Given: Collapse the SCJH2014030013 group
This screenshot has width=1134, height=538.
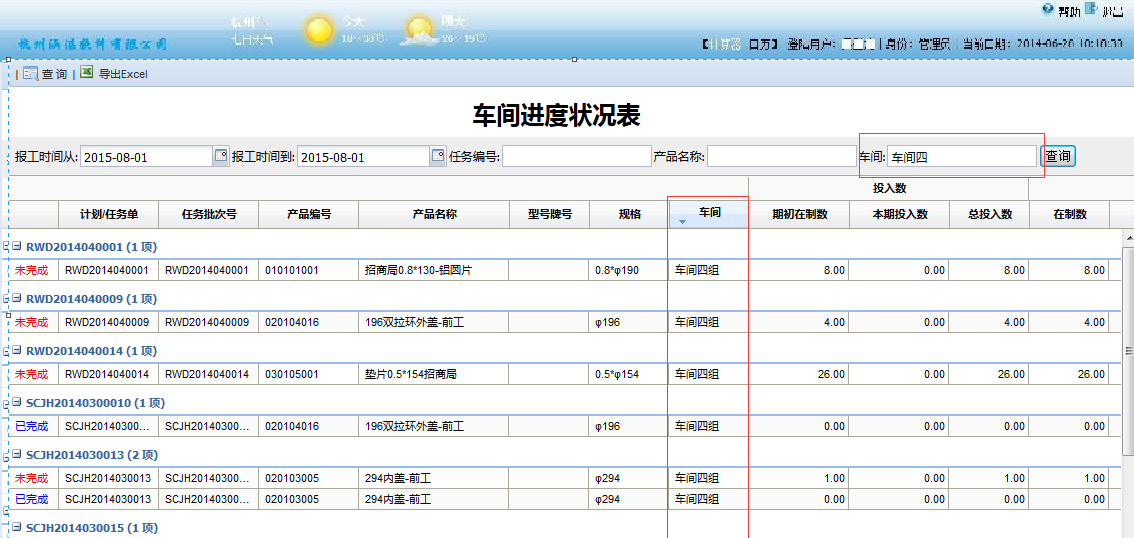Looking at the screenshot, I should (17, 455).
